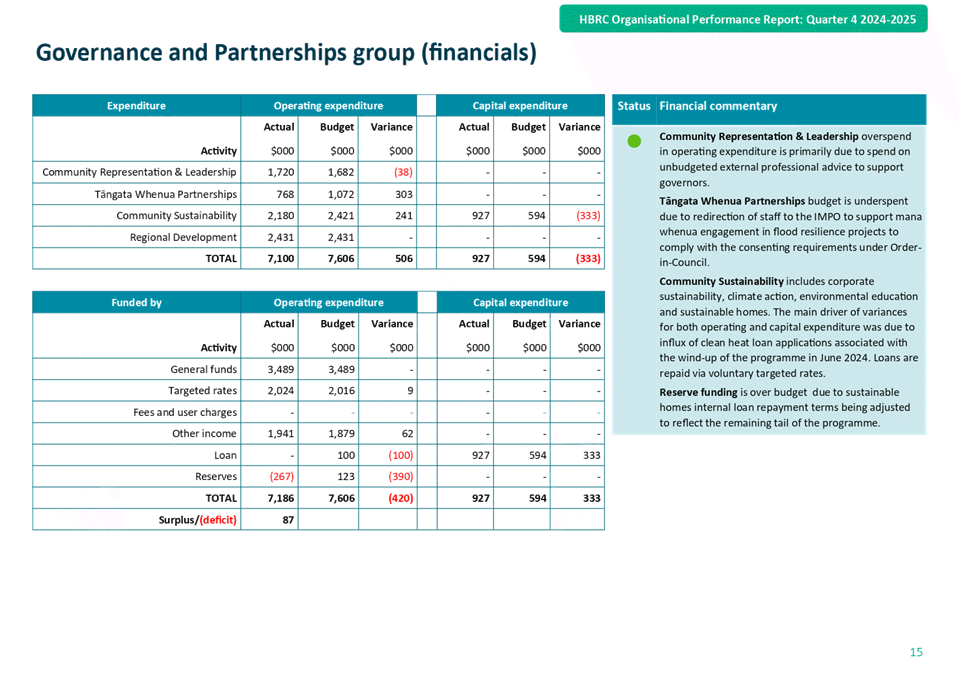The height and width of the screenshot is (673, 959).
Task: Click the bold Tāngata Whenua Partnerships commentary heading
Action: click(732, 201)
